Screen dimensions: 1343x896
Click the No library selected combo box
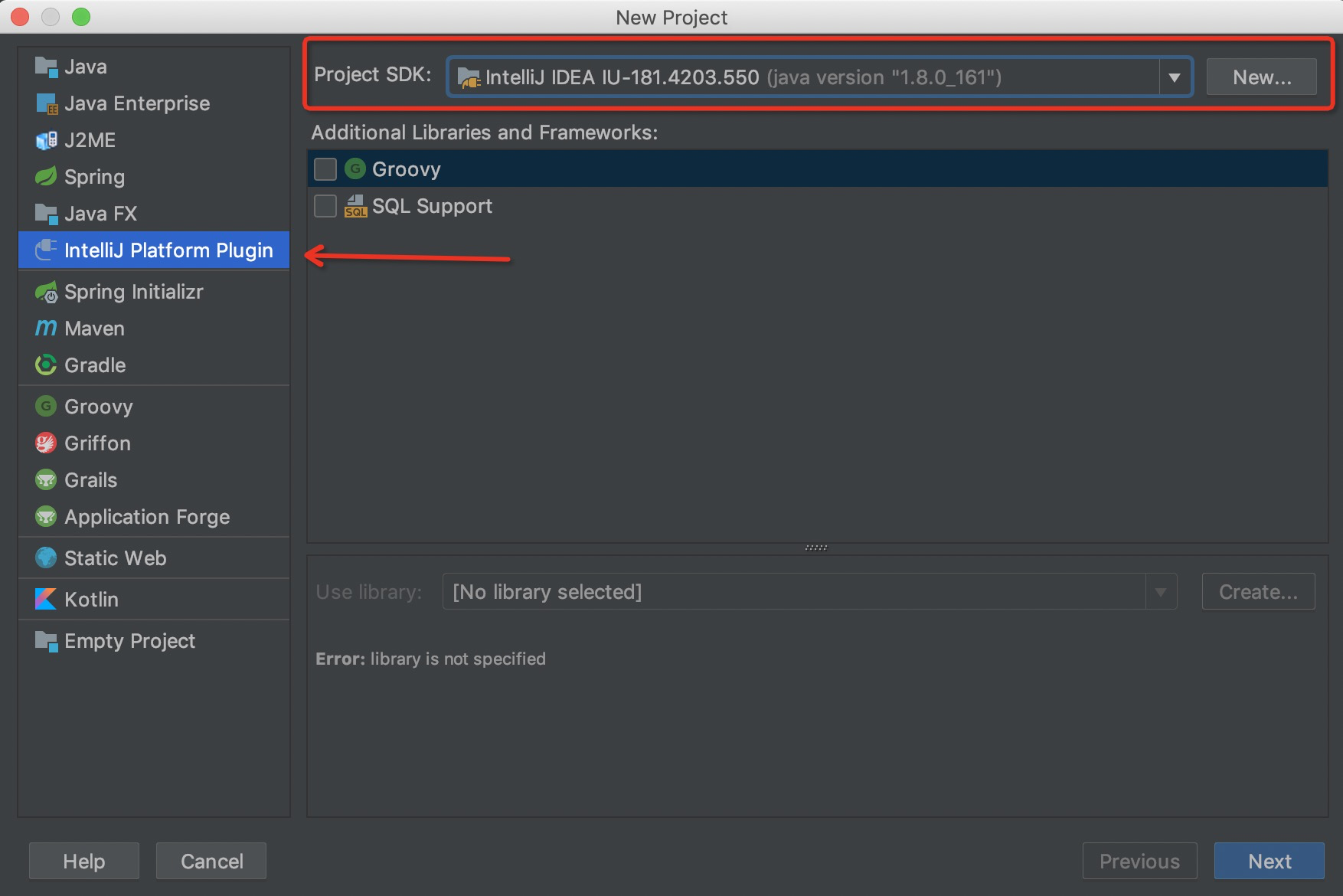click(x=809, y=592)
